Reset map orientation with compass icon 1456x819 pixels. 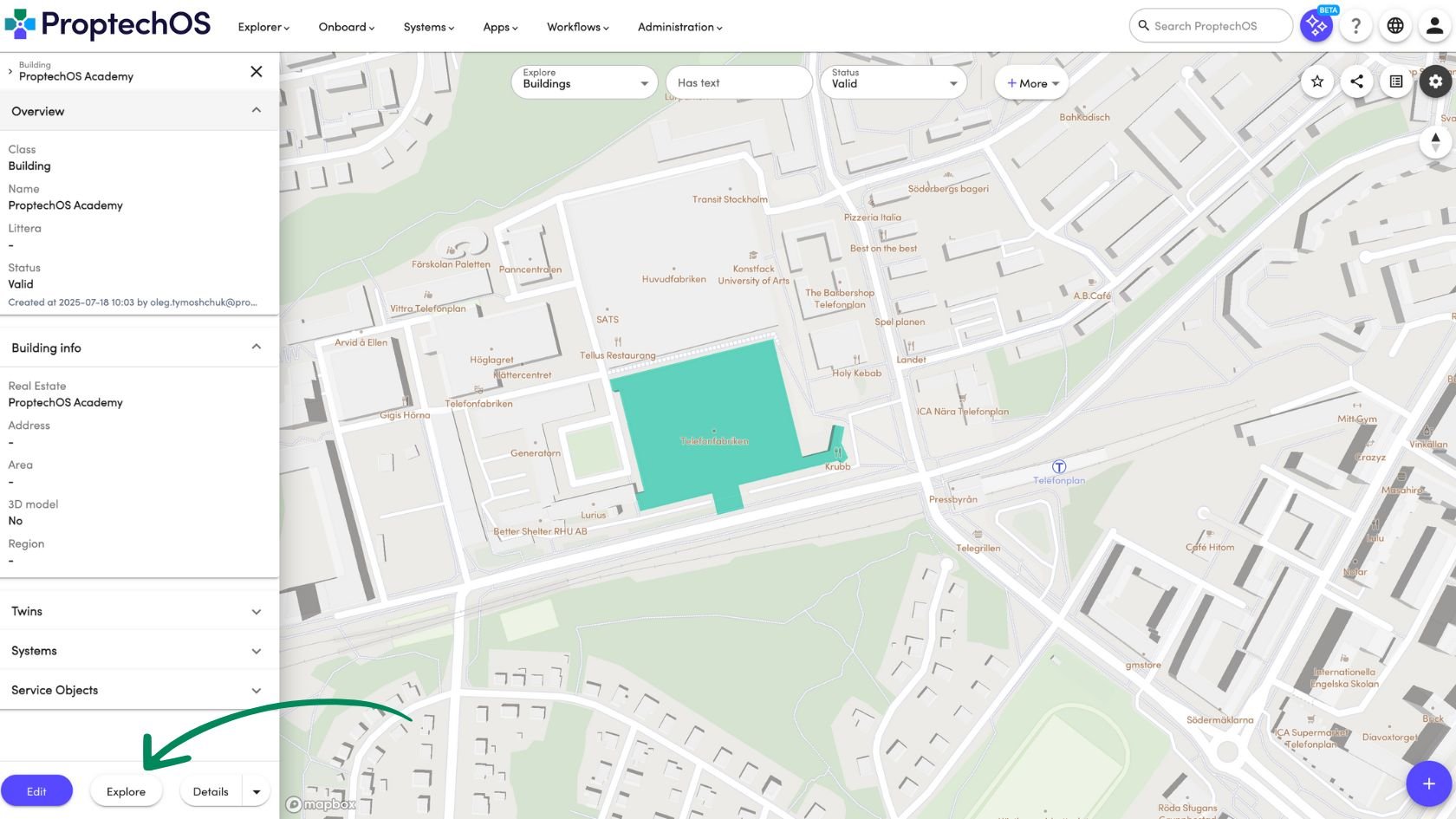[x=1435, y=141]
